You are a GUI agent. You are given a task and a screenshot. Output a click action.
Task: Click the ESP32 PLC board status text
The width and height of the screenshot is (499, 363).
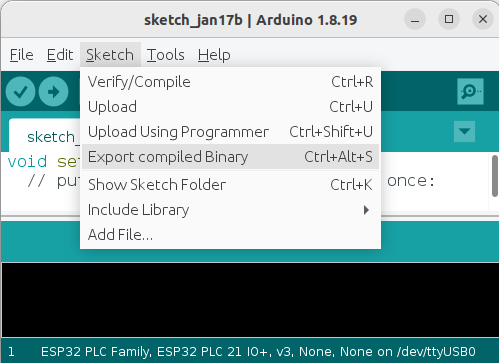point(258,352)
